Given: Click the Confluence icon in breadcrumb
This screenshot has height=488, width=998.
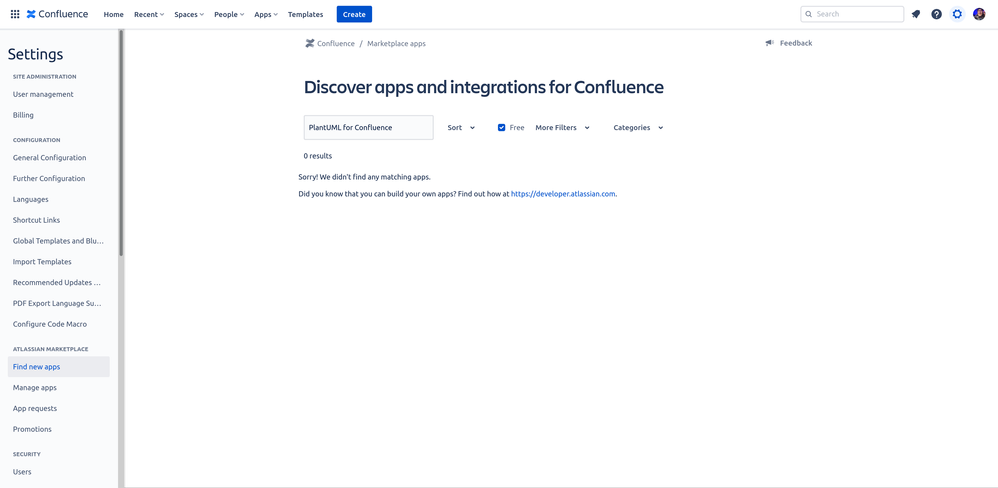Looking at the screenshot, I should [x=309, y=43].
